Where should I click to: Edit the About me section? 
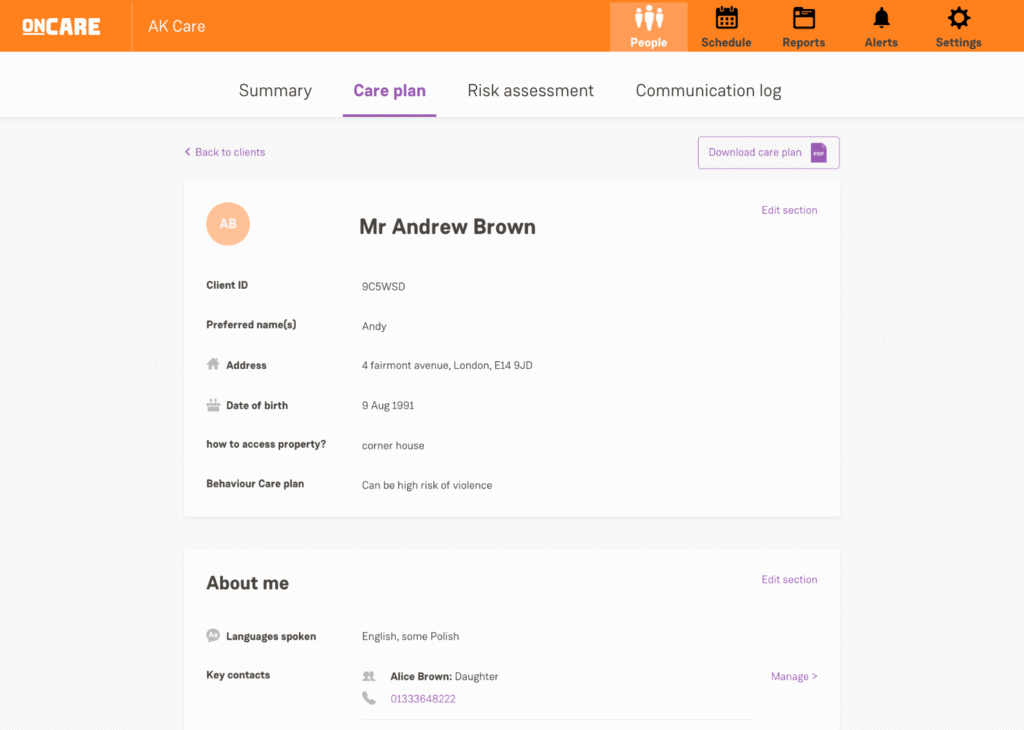click(789, 580)
